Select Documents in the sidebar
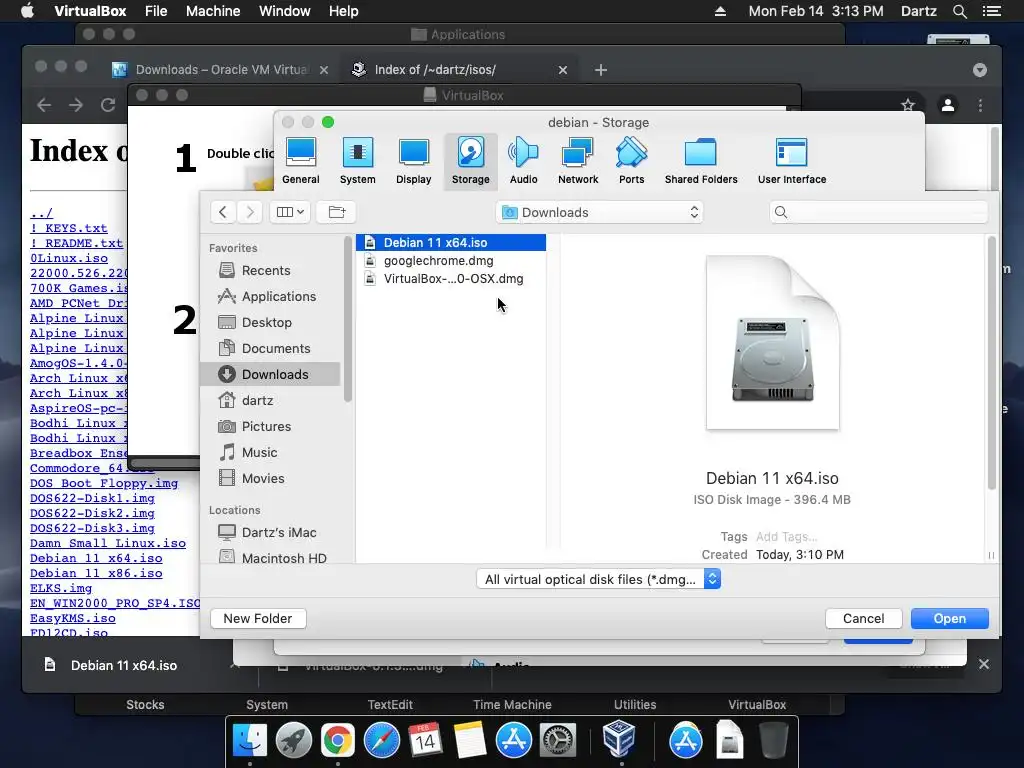 [x=270, y=349]
